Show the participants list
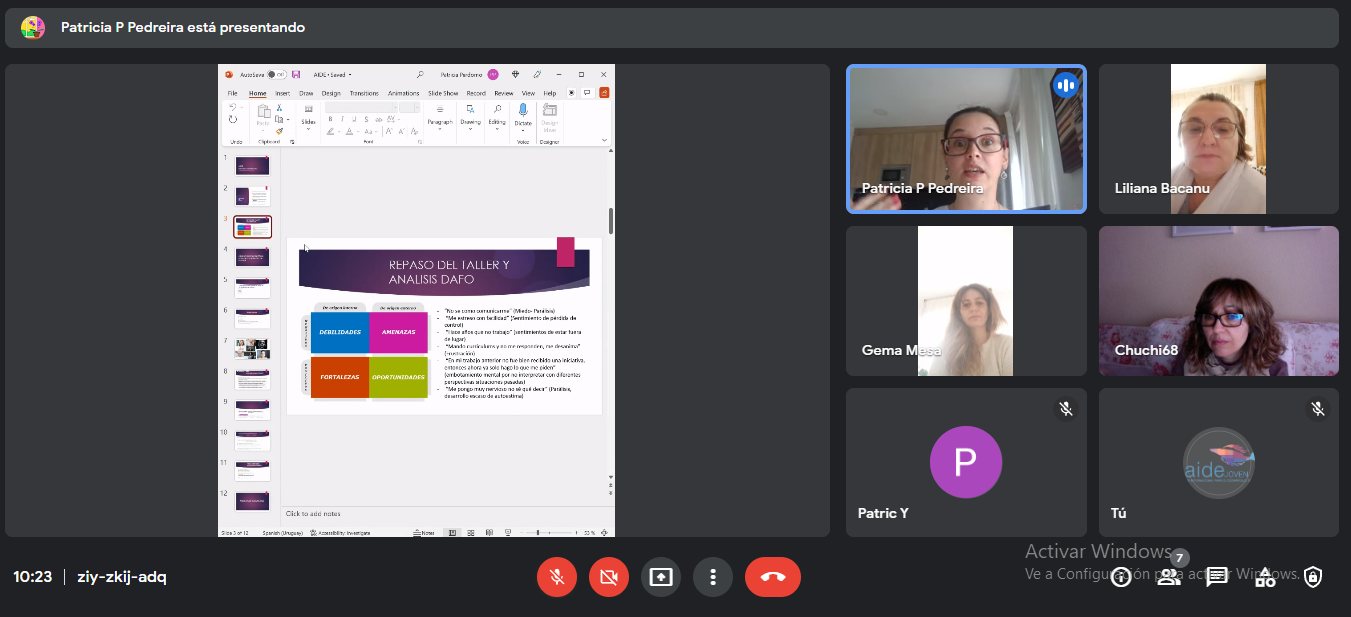 tap(1169, 577)
